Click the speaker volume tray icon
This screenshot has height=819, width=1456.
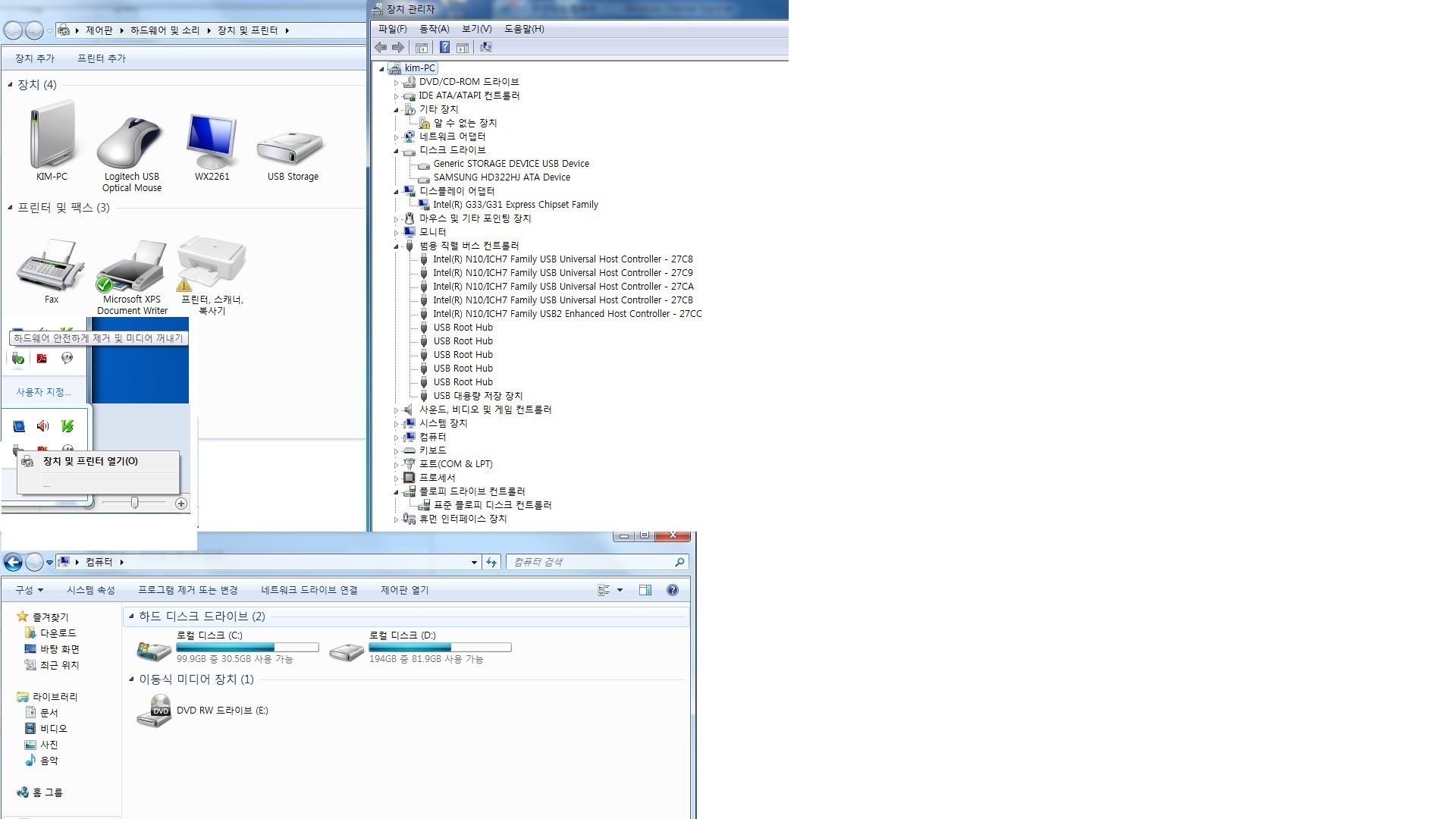[42, 426]
